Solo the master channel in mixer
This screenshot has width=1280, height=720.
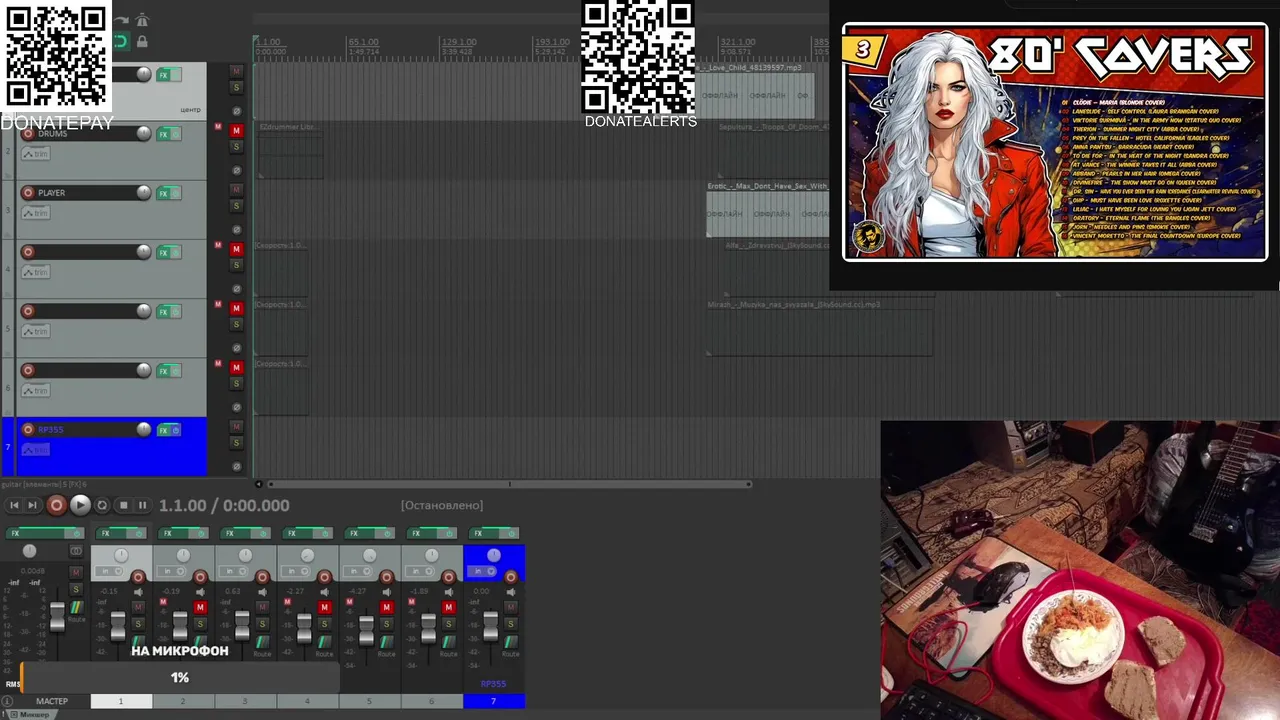click(76, 589)
